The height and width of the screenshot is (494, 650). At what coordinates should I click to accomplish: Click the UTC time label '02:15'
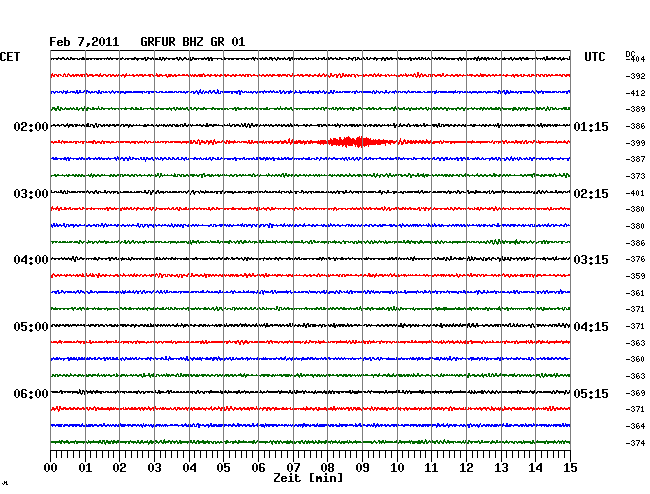591,194
